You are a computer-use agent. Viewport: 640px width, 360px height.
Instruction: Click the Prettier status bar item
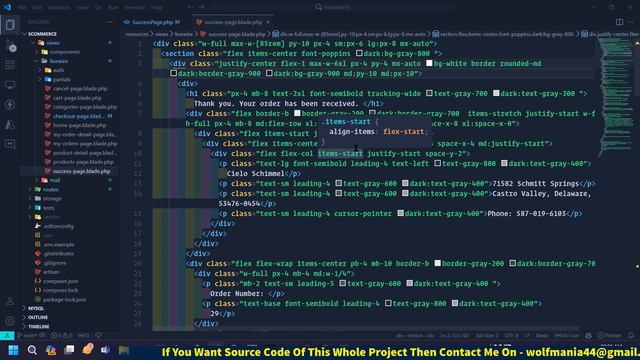point(610,336)
